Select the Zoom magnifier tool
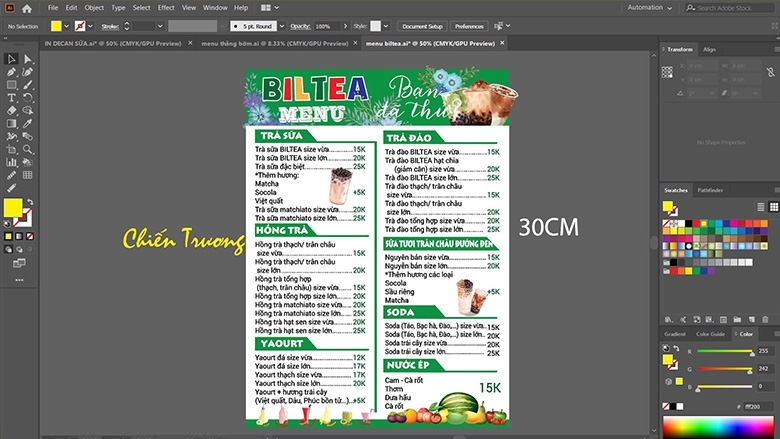Viewport: 780px width, 439px height. 28,149
